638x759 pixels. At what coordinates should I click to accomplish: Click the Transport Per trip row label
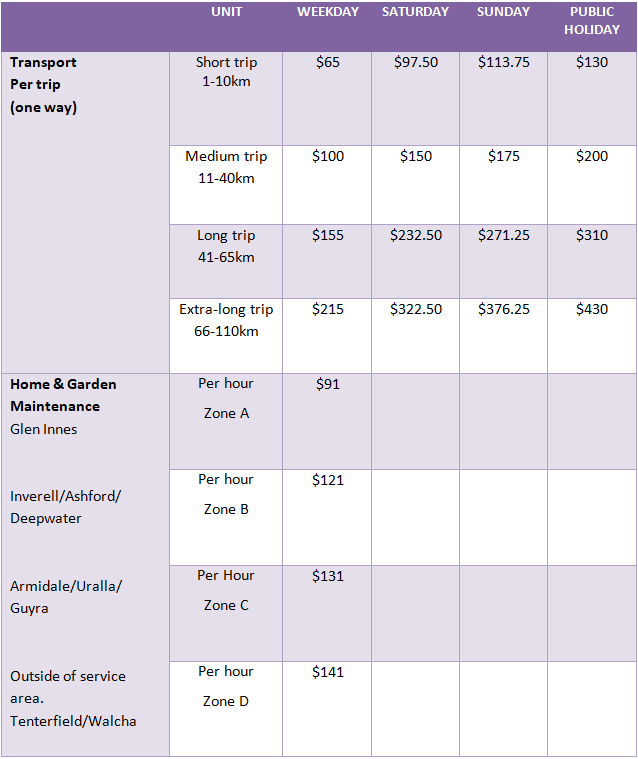pos(43,84)
